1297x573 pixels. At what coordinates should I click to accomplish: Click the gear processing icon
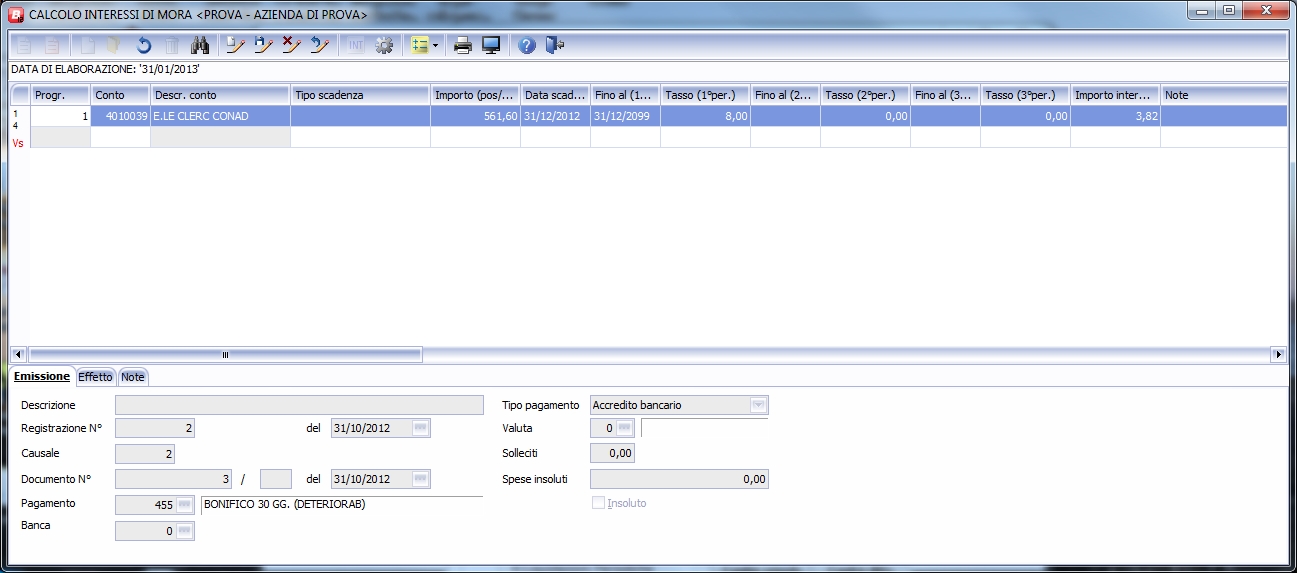pyautogui.click(x=384, y=45)
